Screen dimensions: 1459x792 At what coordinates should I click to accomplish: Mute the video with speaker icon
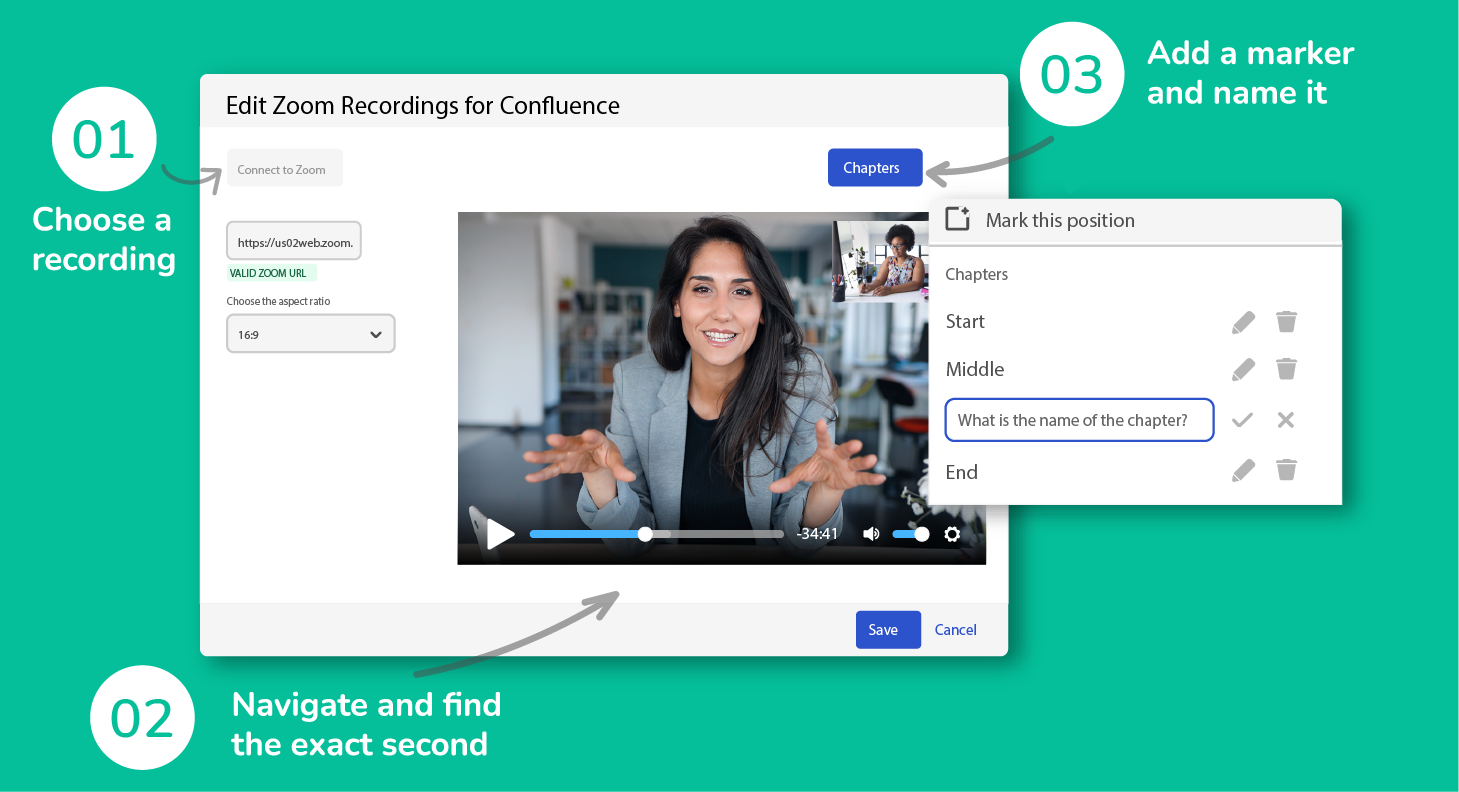[871, 534]
